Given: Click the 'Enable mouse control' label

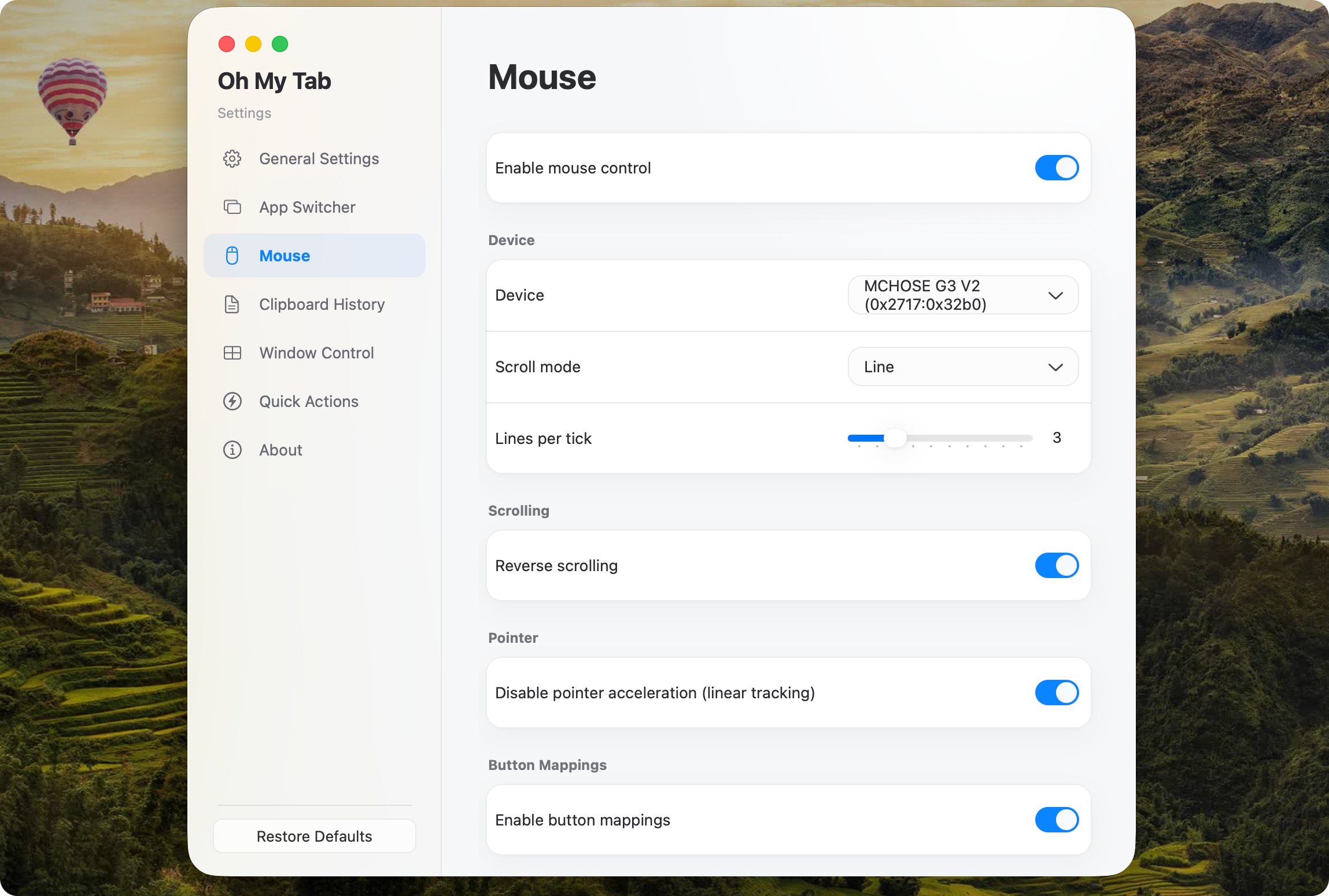Looking at the screenshot, I should (x=573, y=168).
